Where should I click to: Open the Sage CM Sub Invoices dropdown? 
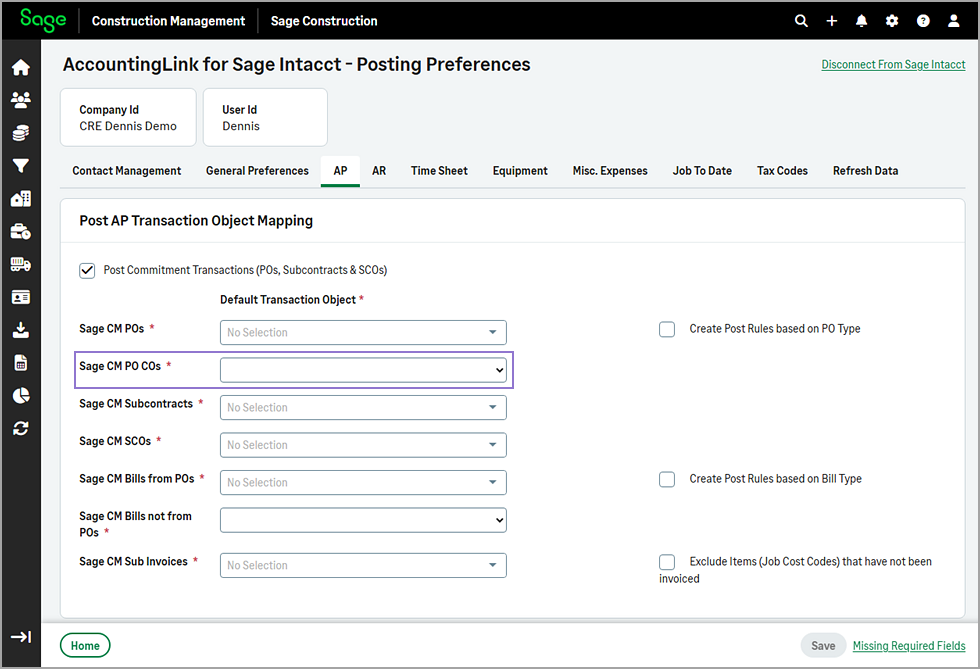pos(363,565)
